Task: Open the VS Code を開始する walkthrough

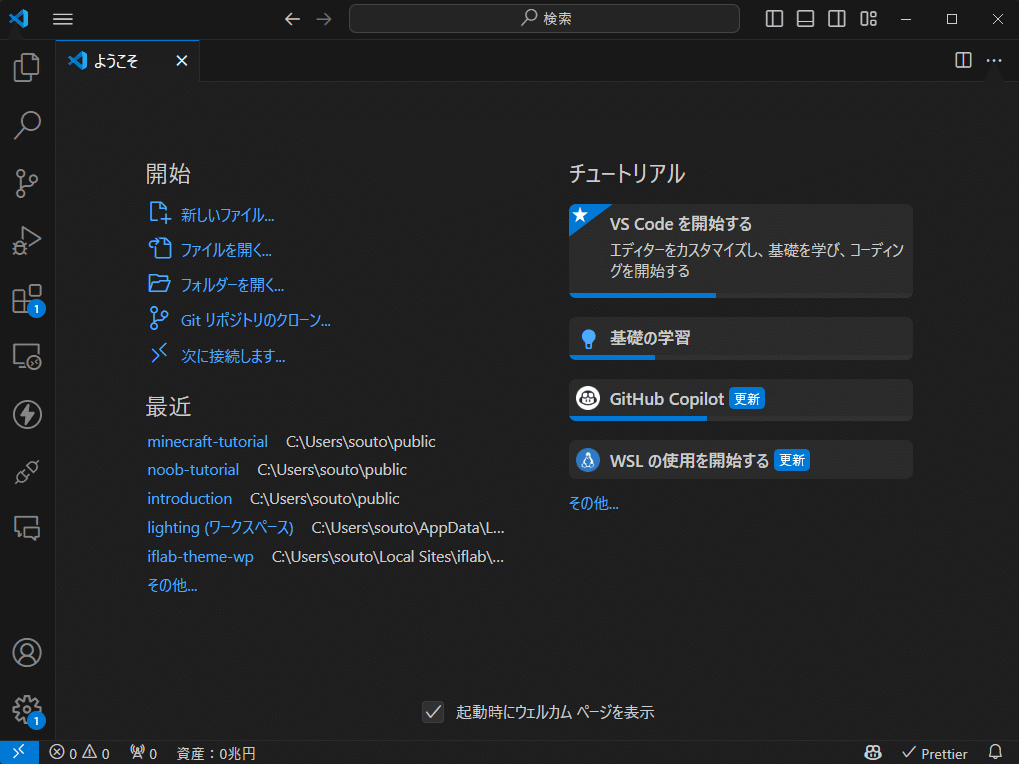Action: [x=741, y=250]
